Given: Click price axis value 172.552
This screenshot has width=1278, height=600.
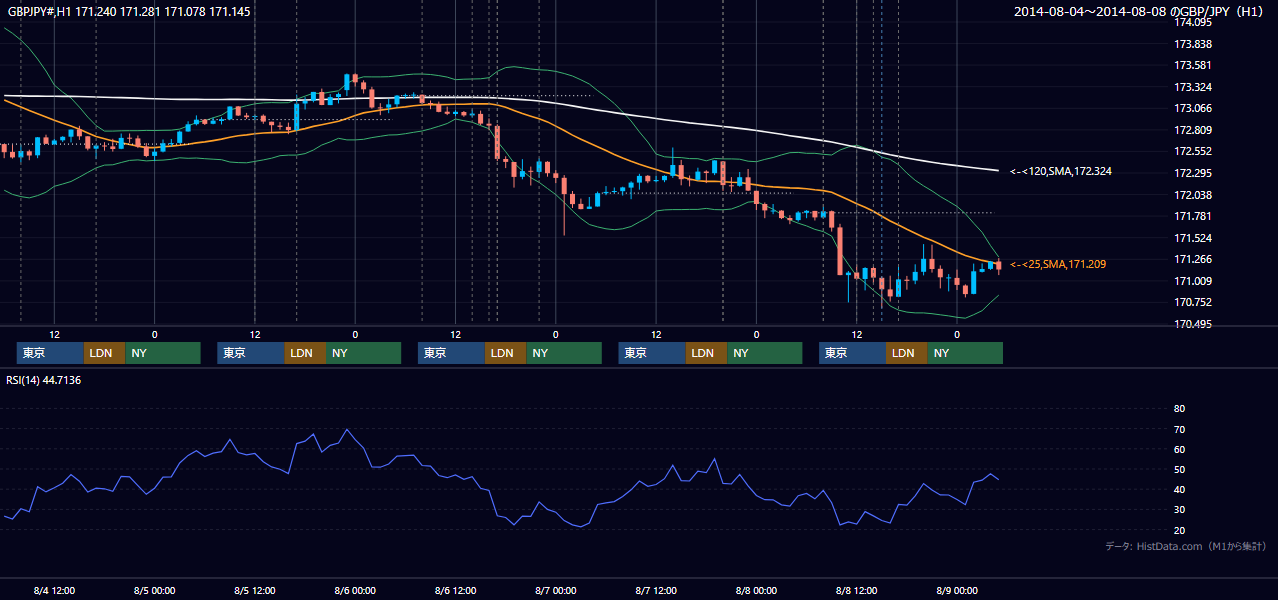Looking at the screenshot, I should pyautogui.click(x=1192, y=151).
